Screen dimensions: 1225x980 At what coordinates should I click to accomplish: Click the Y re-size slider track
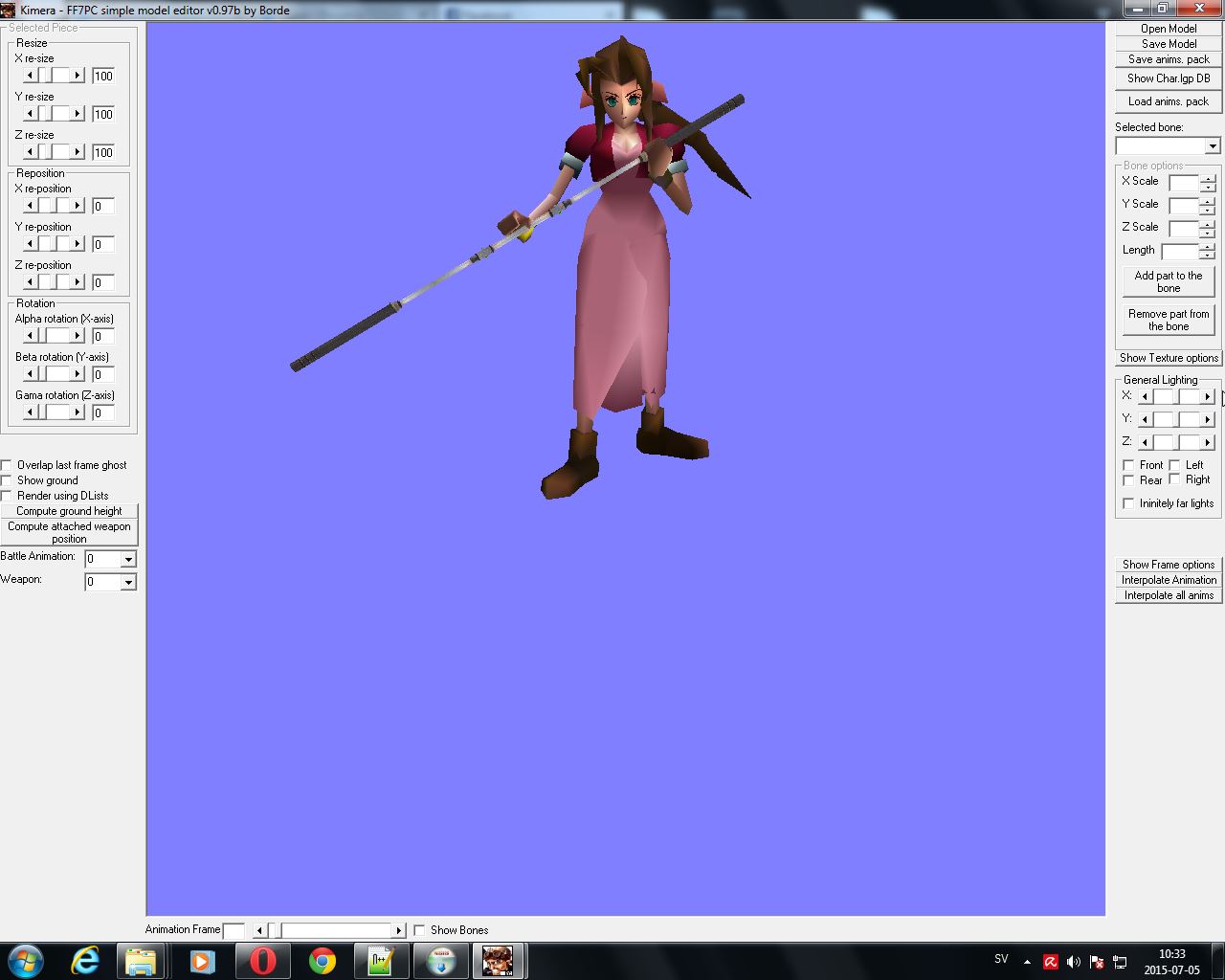[54, 114]
